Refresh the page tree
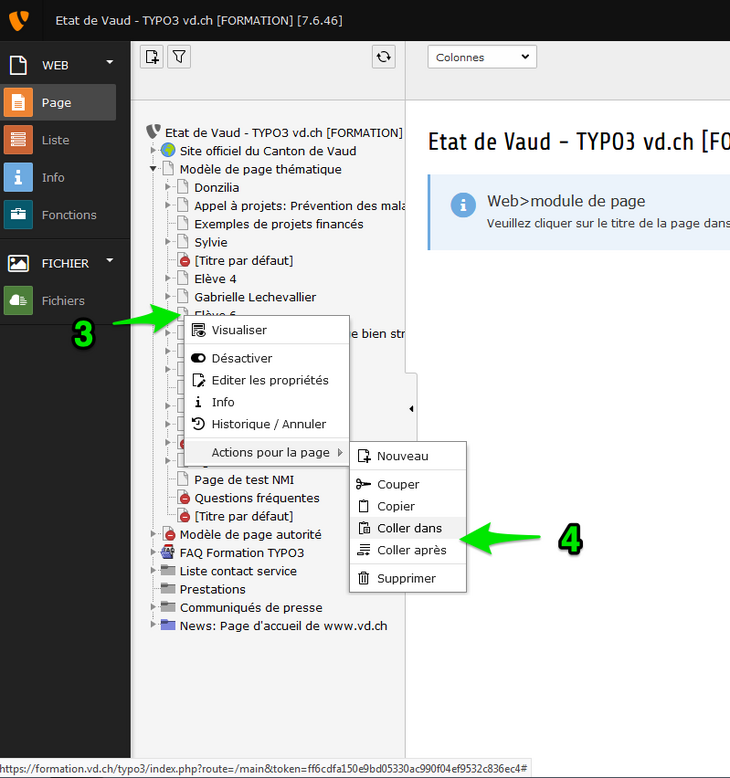Screen dimensions: 730x778 coord(384,57)
